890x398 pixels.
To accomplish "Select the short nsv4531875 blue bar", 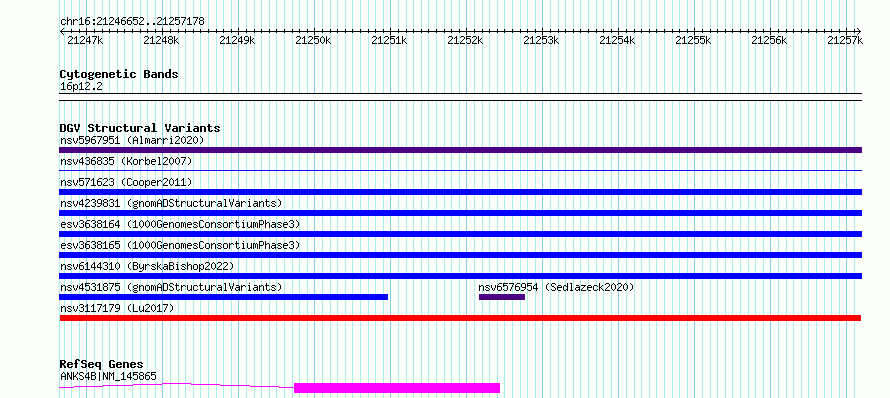I will coord(224,297).
